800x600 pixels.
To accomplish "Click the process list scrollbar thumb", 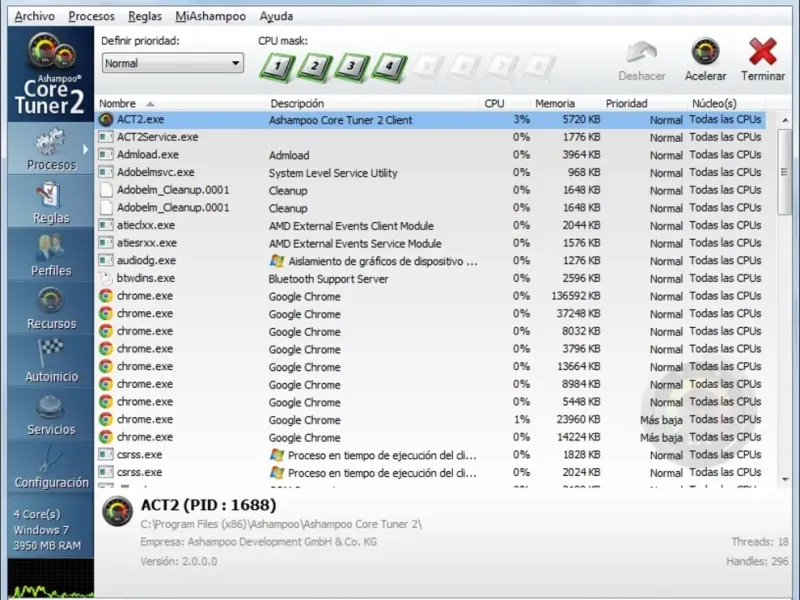I will coord(784,172).
